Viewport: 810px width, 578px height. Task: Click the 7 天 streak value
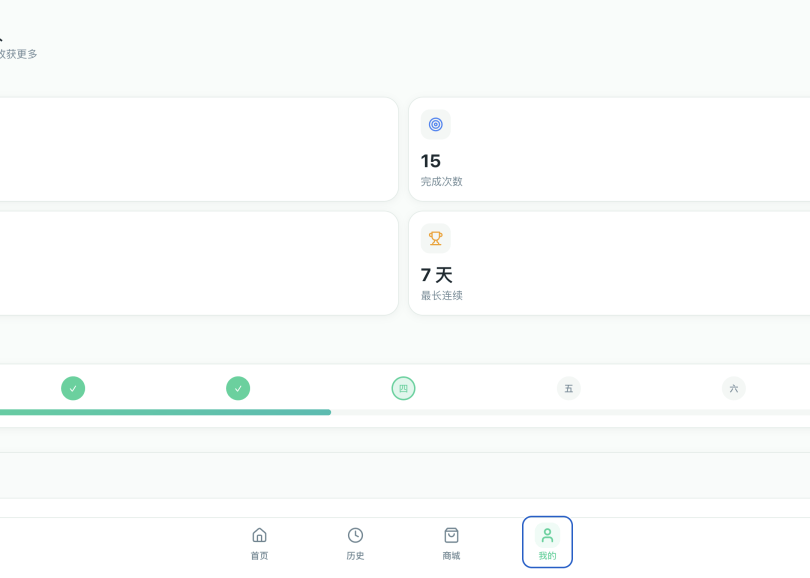(437, 275)
